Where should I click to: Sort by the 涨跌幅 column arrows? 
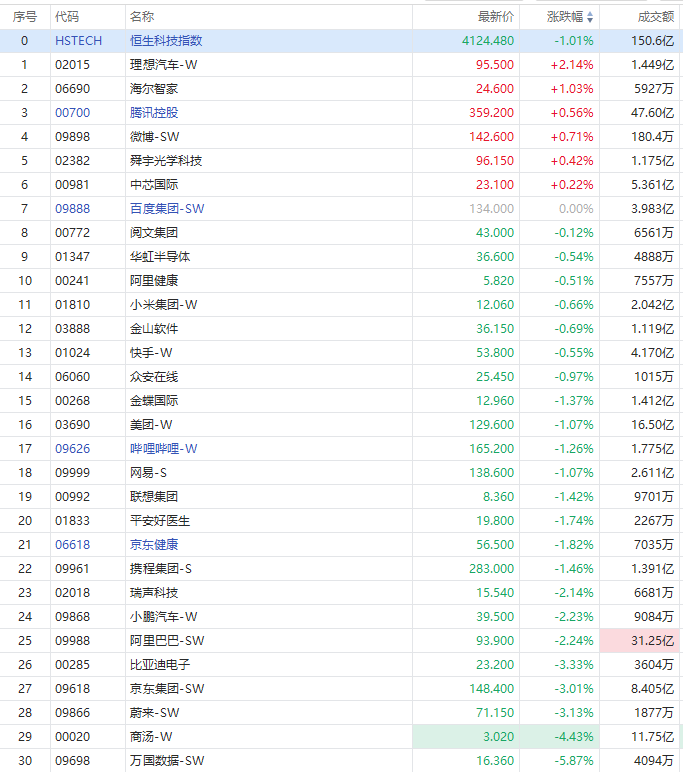(590, 18)
